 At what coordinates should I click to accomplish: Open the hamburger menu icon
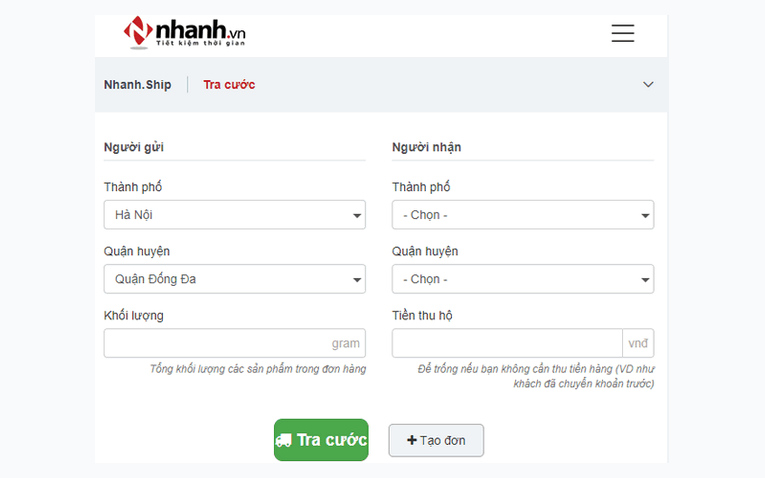tap(623, 33)
